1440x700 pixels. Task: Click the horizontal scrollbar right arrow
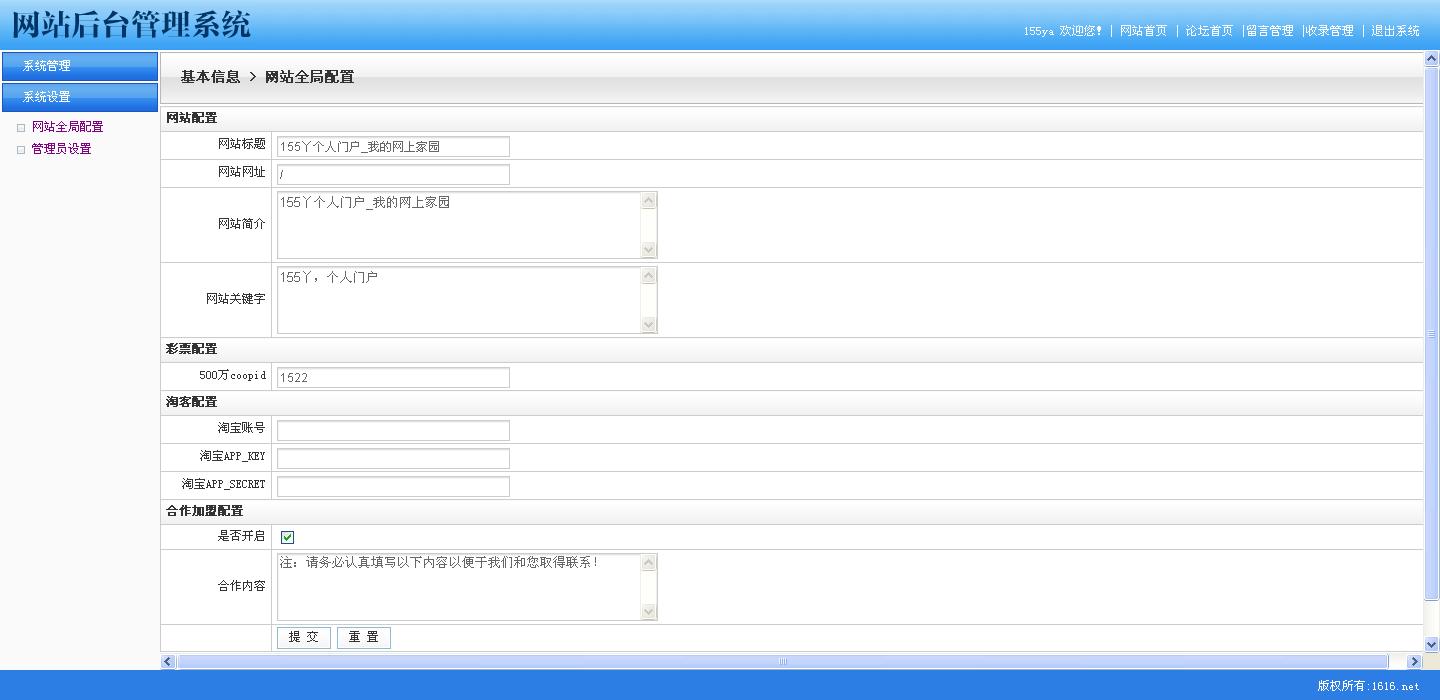click(1414, 661)
